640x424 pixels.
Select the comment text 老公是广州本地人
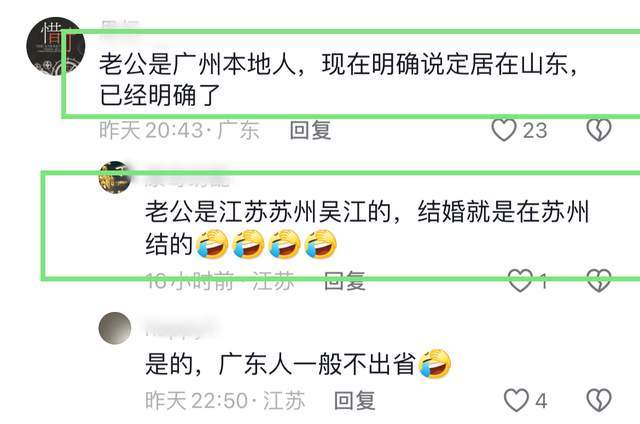click(x=198, y=64)
